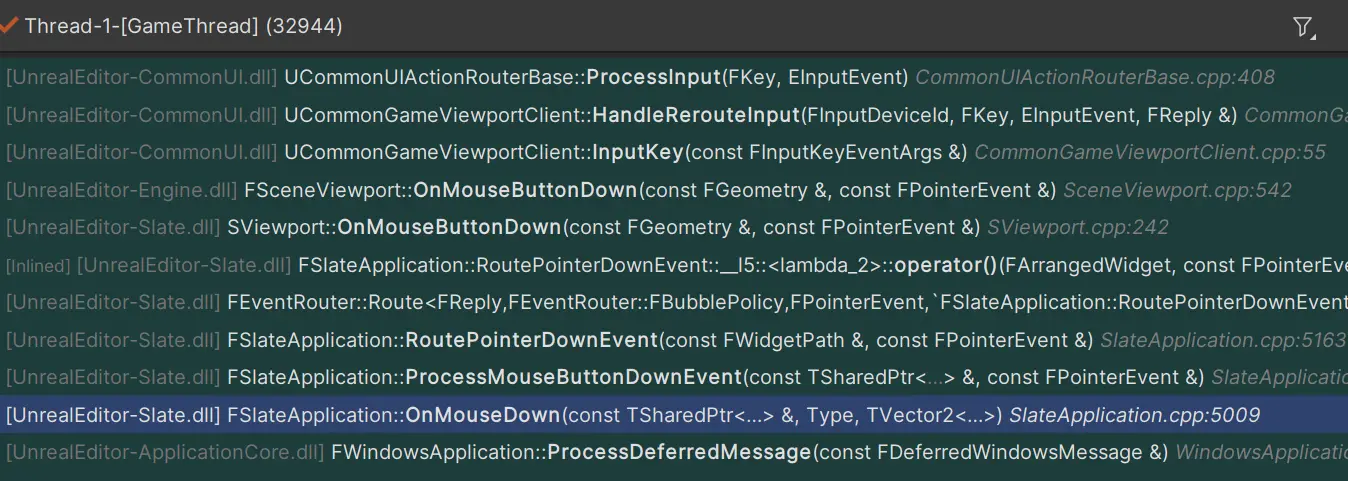Click the SlateApplication.cpp:5009 source location

[1134, 415]
